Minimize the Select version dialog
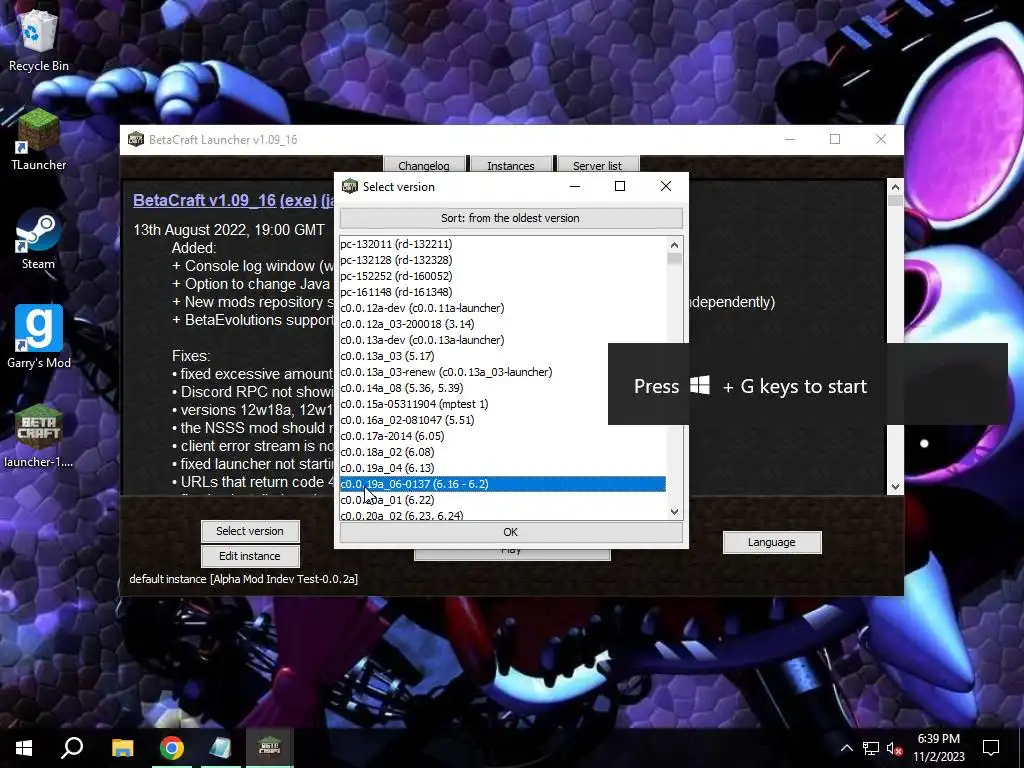 (x=575, y=186)
